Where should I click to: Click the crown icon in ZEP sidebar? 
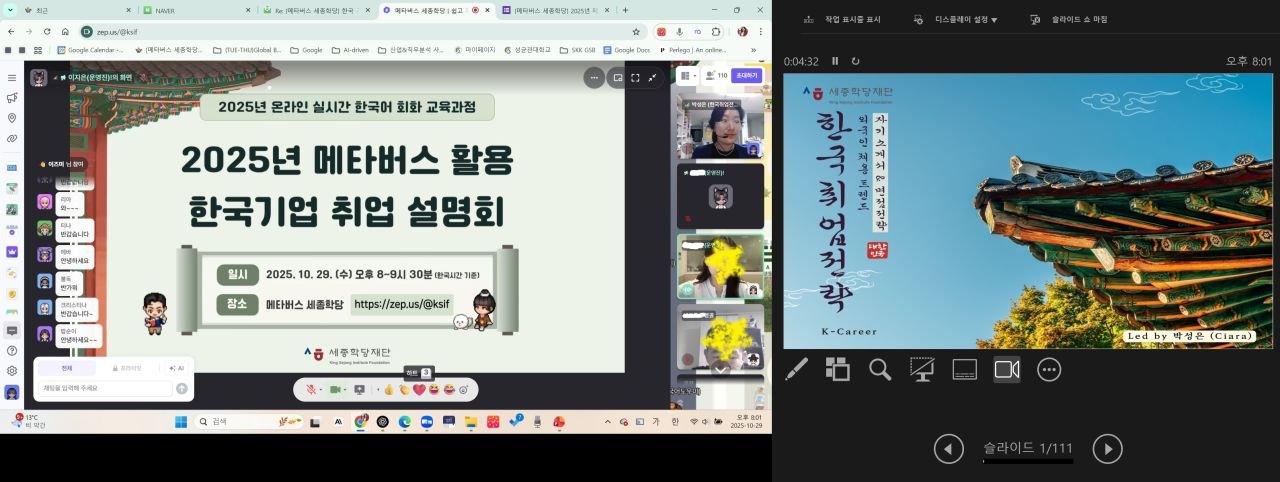click(x=12, y=252)
